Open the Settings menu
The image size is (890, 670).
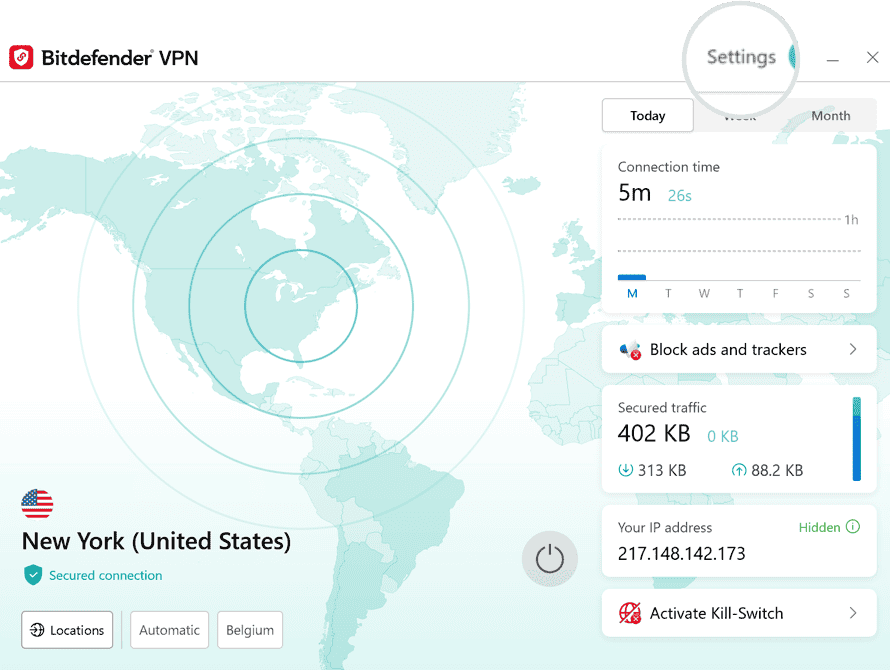(x=741, y=57)
